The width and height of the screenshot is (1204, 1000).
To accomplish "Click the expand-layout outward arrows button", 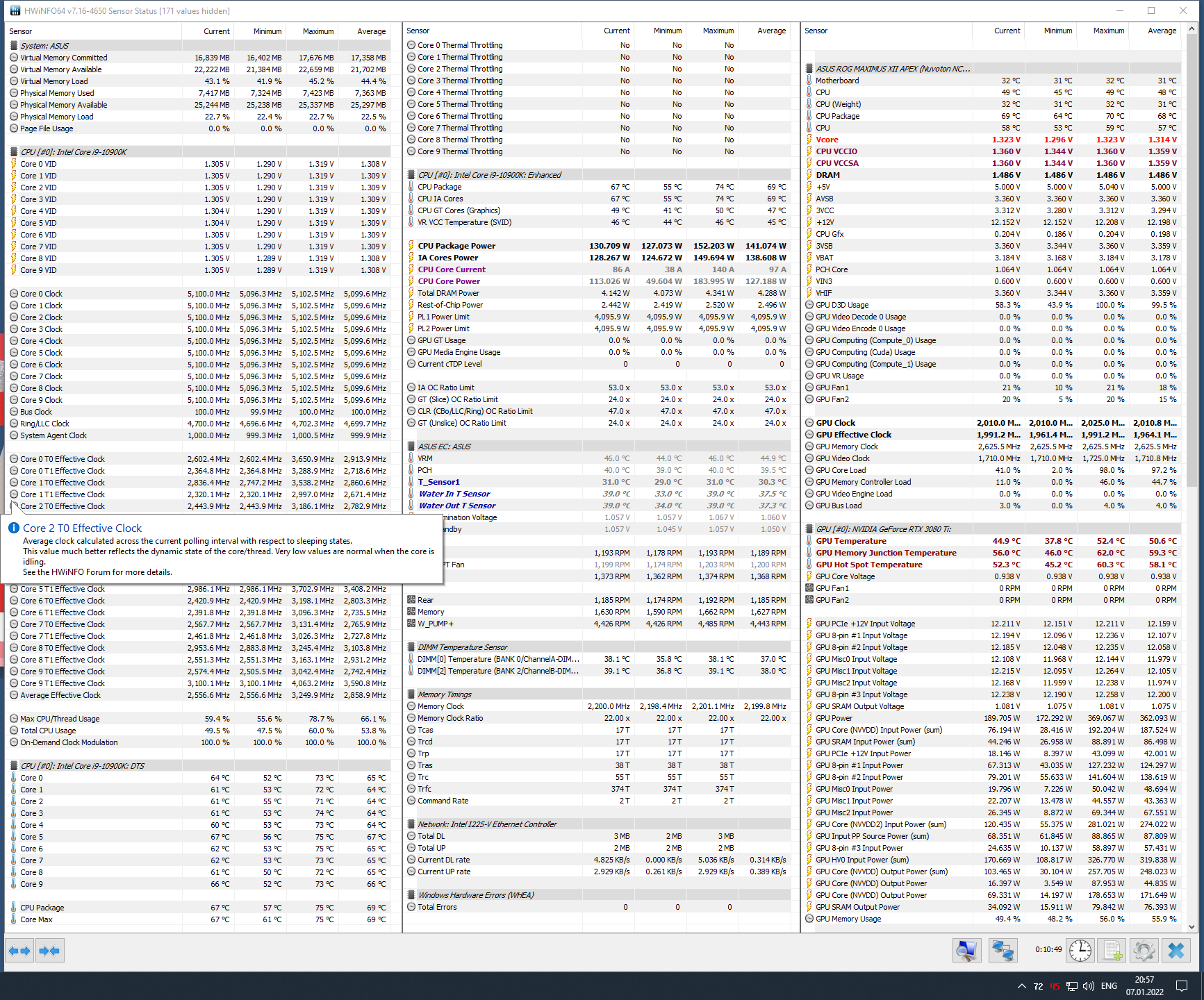I will tap(19, 951).
